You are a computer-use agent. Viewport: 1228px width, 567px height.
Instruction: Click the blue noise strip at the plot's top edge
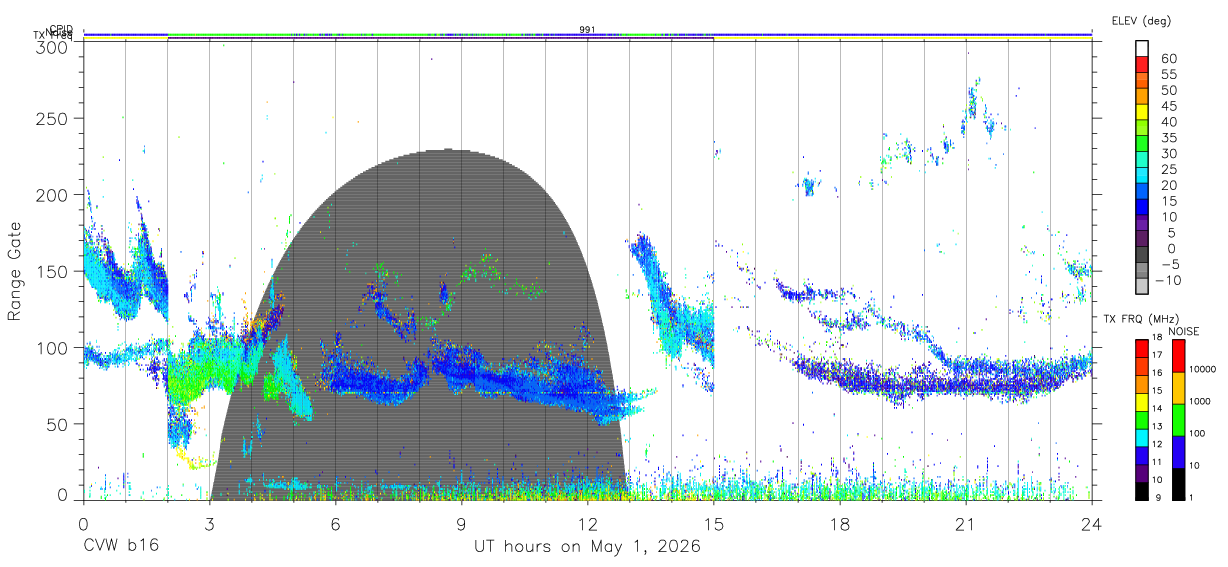(x=587, y=33)
